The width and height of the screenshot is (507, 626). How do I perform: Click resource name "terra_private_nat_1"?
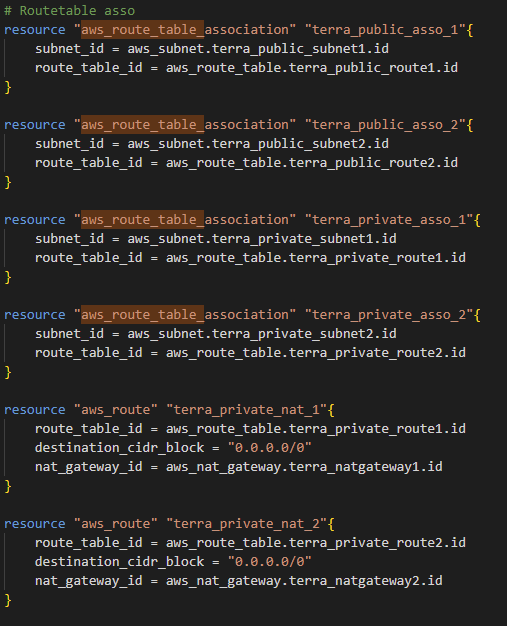click(x=247, y=410)
